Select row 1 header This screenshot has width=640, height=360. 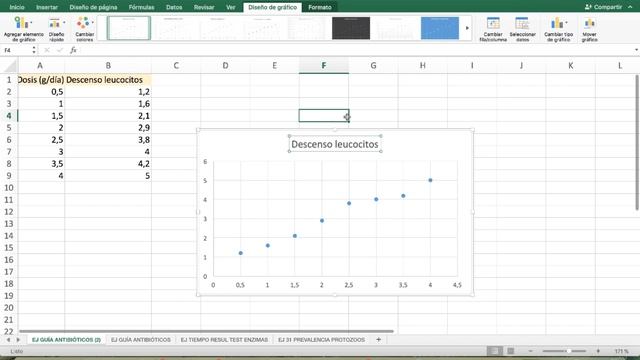(x=9, y=80)
